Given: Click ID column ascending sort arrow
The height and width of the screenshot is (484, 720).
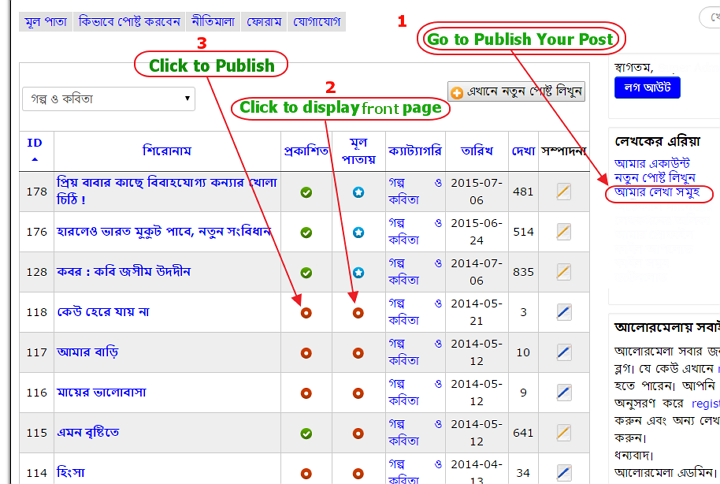Looking at the screenshot, I should 35,160.
